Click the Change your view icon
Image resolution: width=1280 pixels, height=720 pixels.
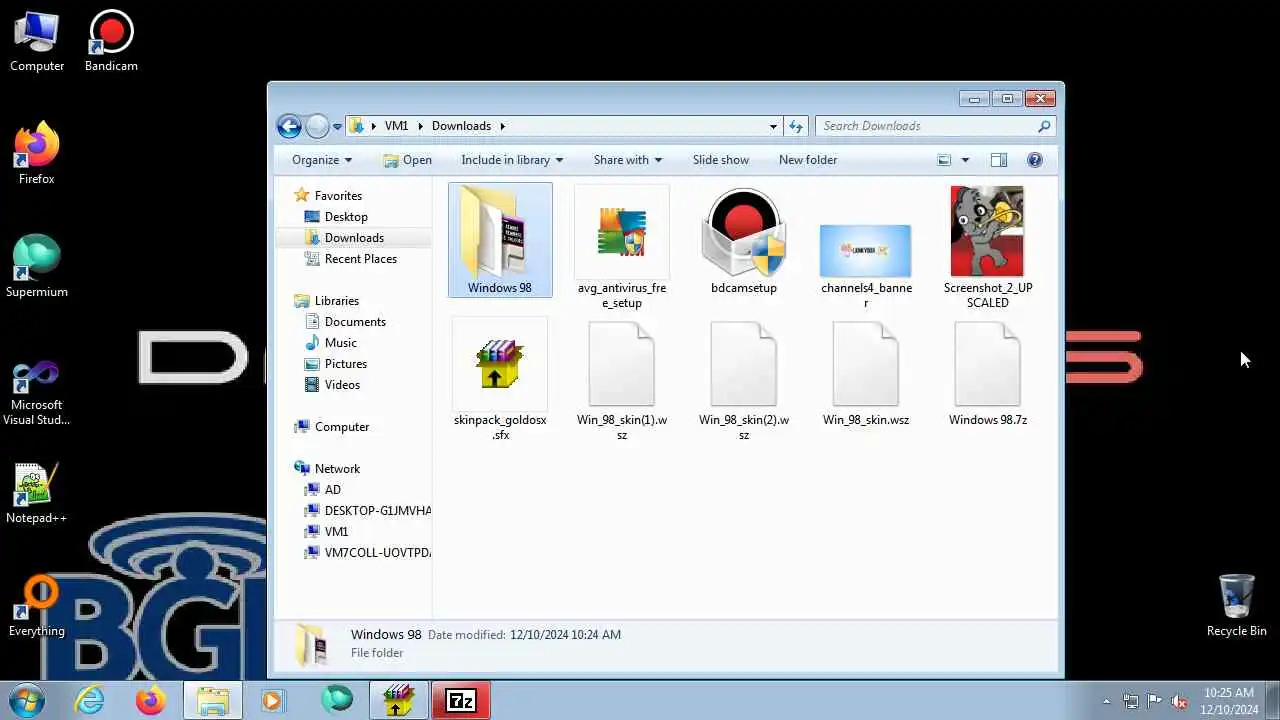[944, 160]
